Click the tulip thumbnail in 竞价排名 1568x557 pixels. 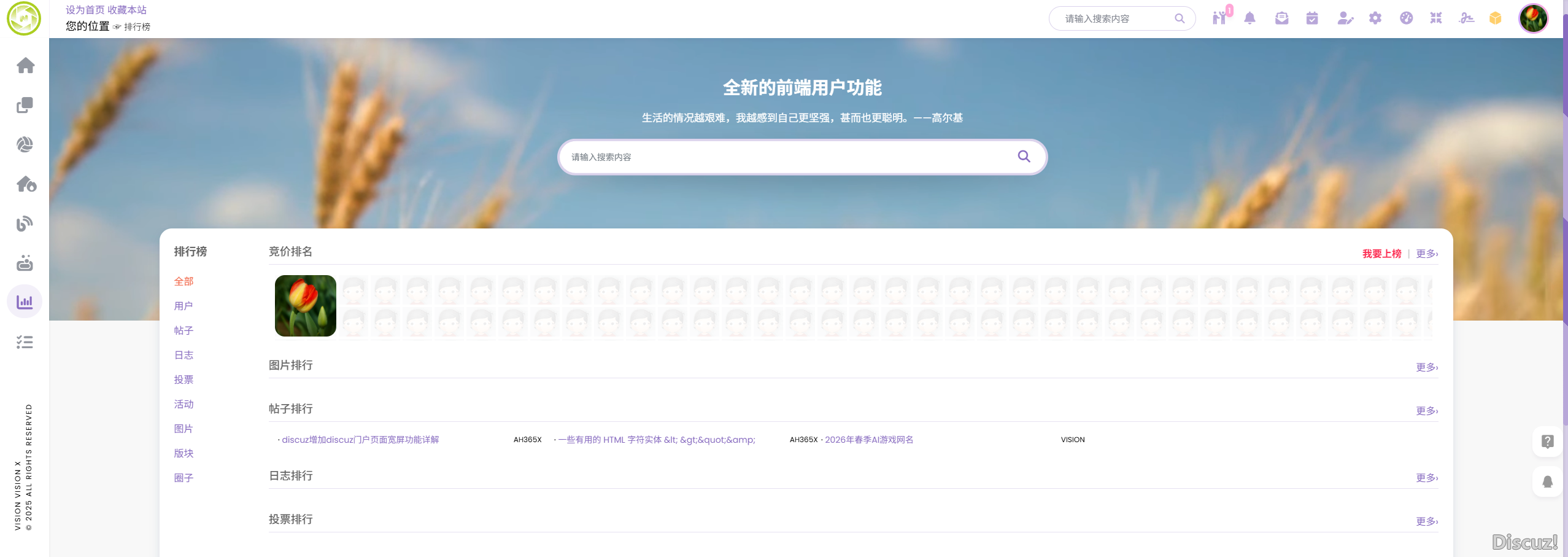(x=306, y=306)
